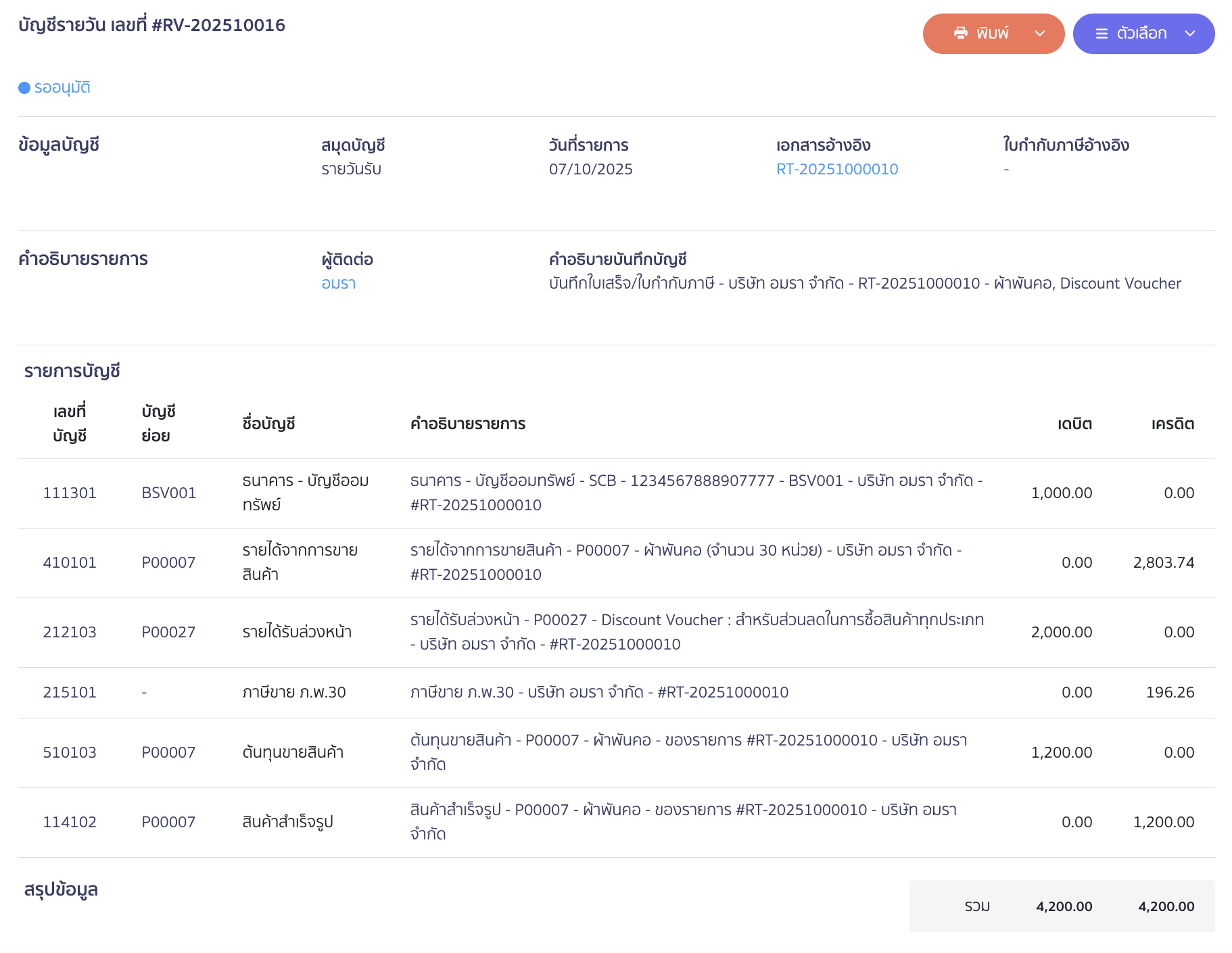Expand the ตัวเลือก options dropdown
The image size is (1232, 953).
click(1189, 33)
